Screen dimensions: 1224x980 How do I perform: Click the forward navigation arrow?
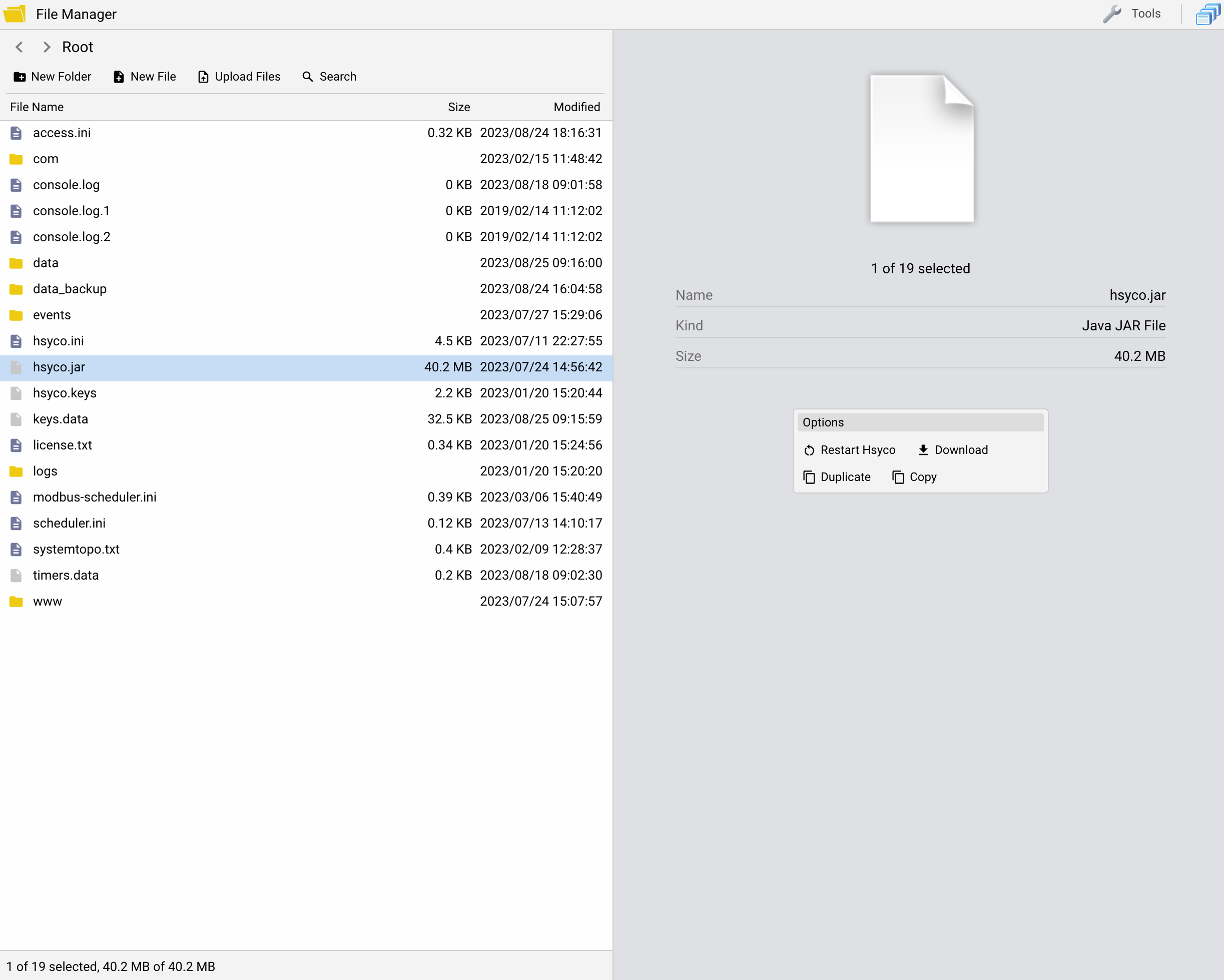tap(46, 47)
